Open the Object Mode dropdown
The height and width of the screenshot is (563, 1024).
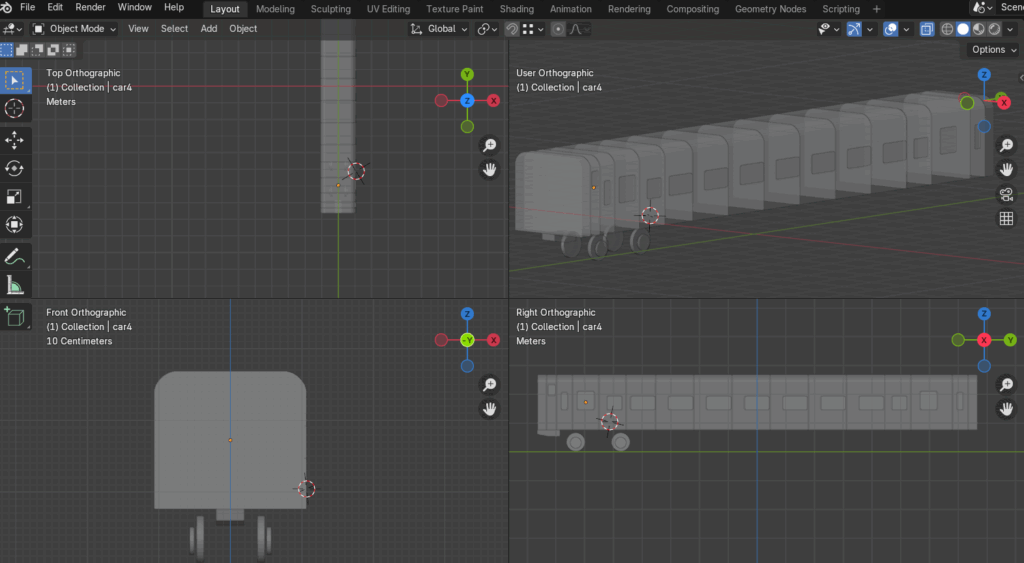[x=75, y=29]
